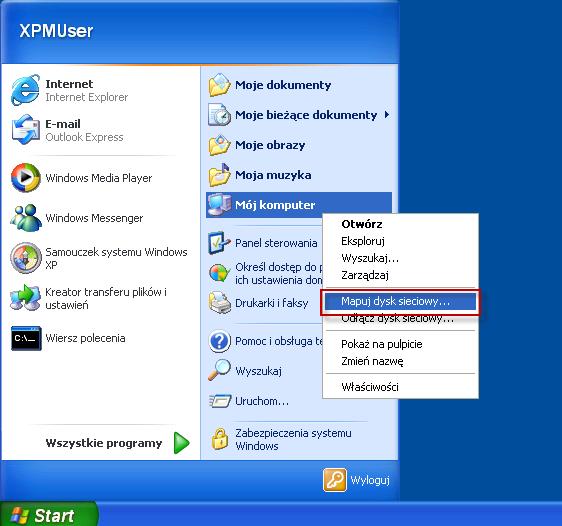
Task: Expand the Moje bieżące dokumenty submenu arrow
Action: [x=387, y=115]
